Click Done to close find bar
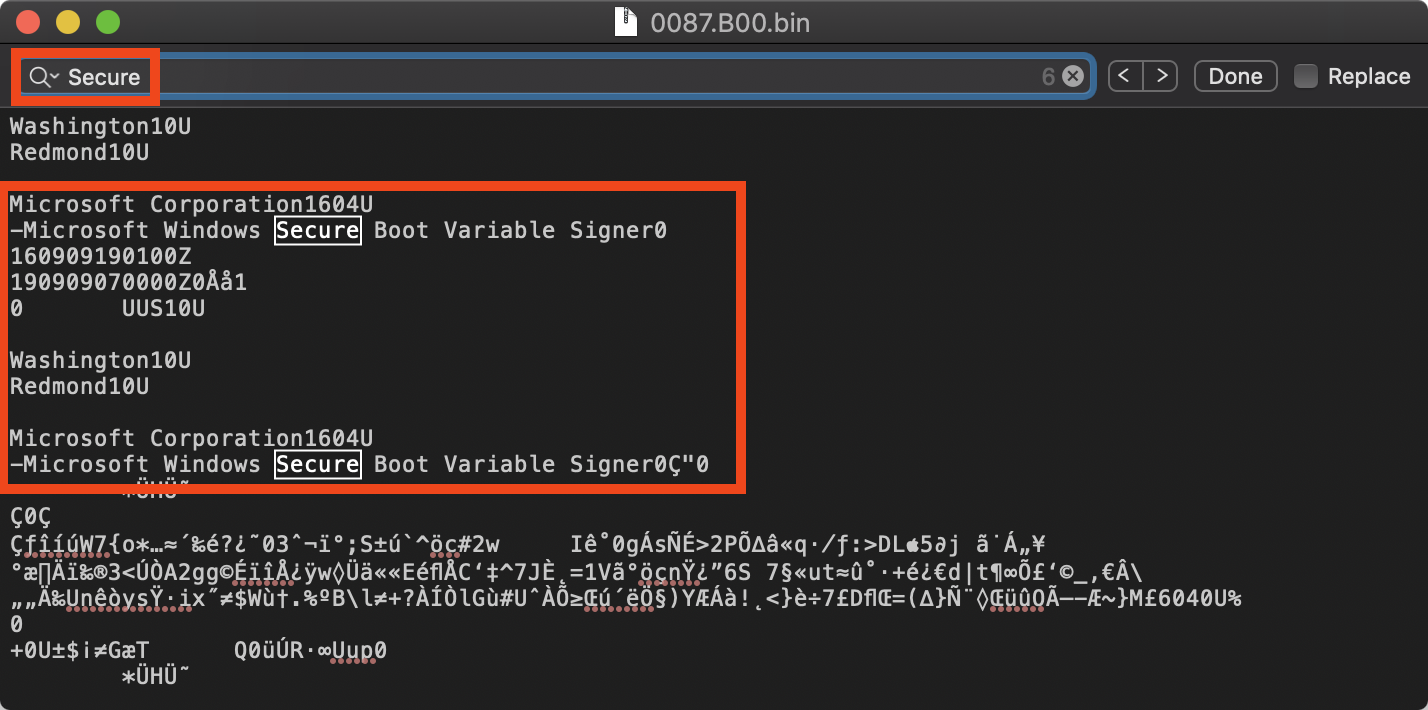The height and width of the screenshot is (710, 1428). [1235, 76]
